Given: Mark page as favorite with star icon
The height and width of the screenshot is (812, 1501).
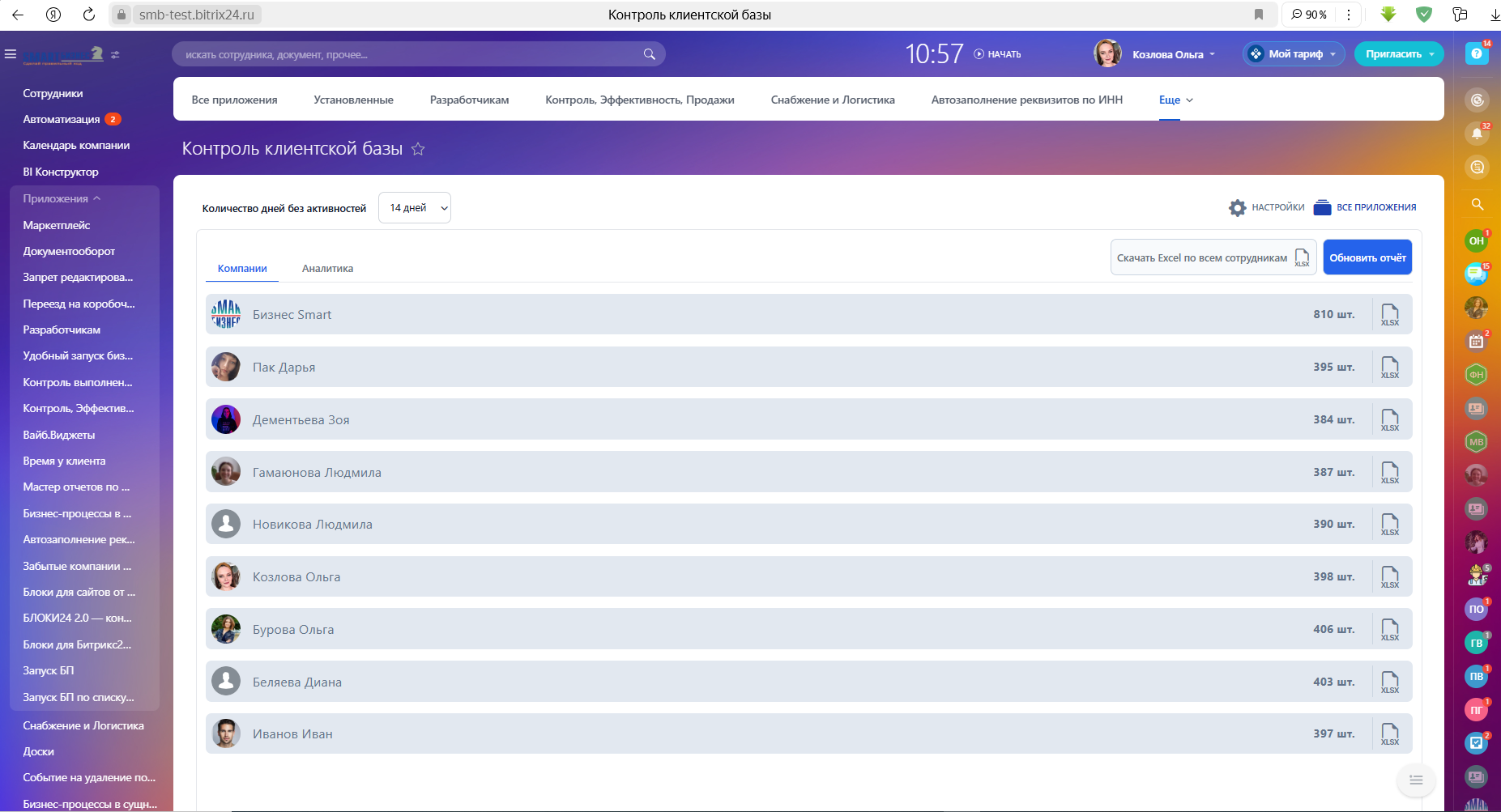Looking at the screenshot, I should 418,149.
